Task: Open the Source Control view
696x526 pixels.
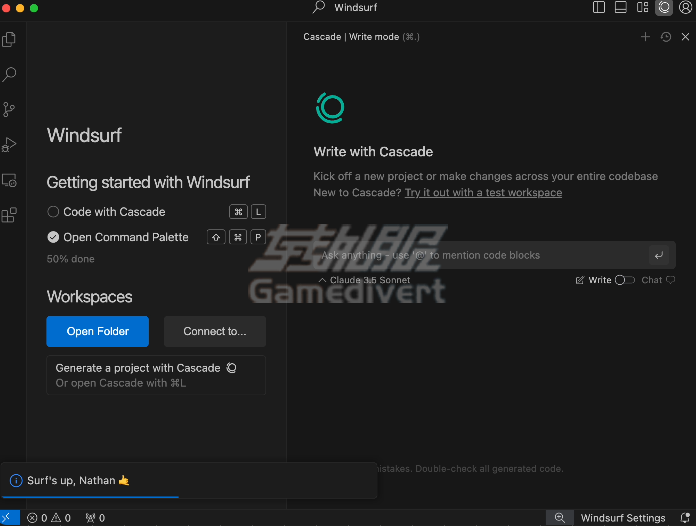Action: [x=8, y=109]
